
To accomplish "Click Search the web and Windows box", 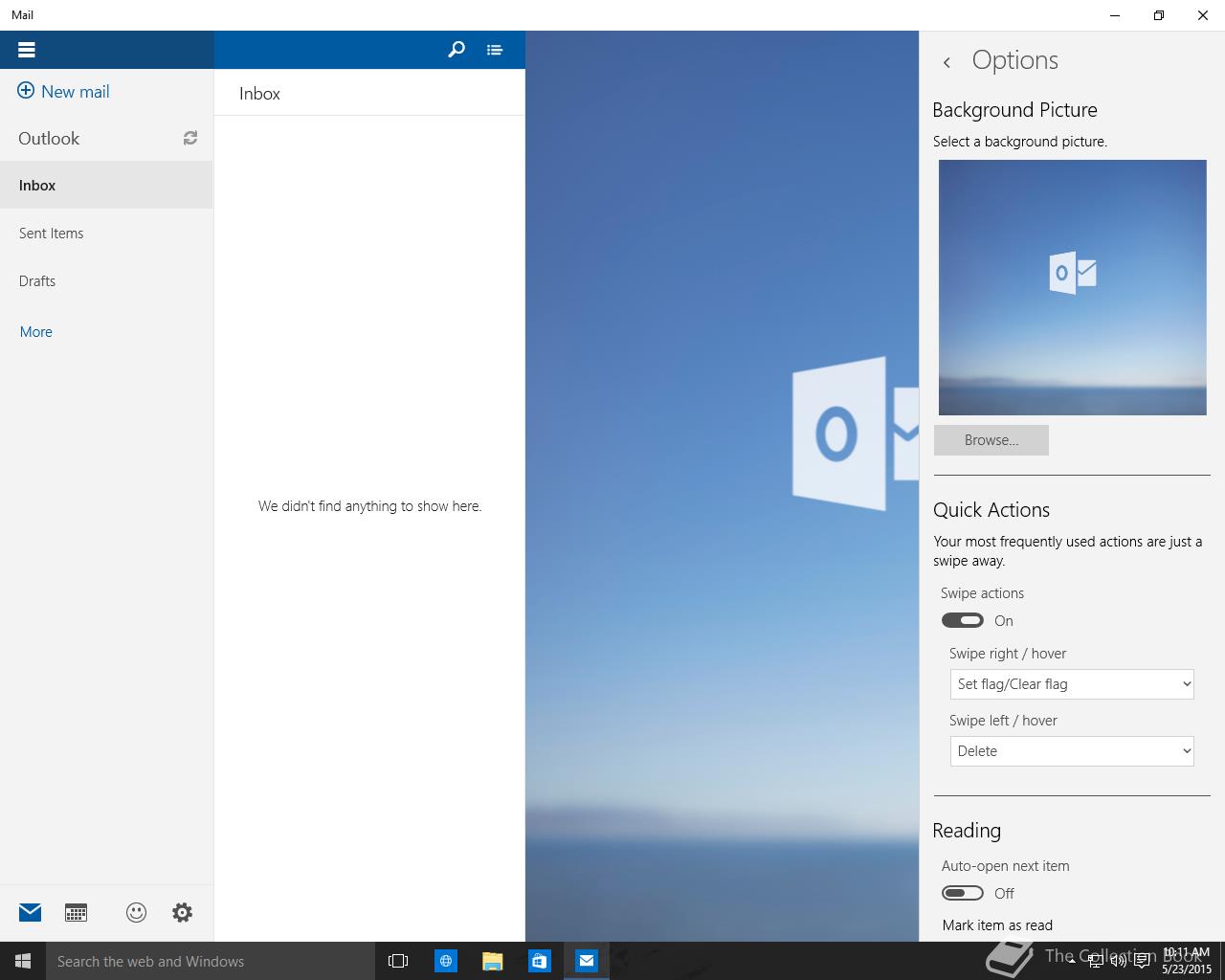I will click(211, 961).
